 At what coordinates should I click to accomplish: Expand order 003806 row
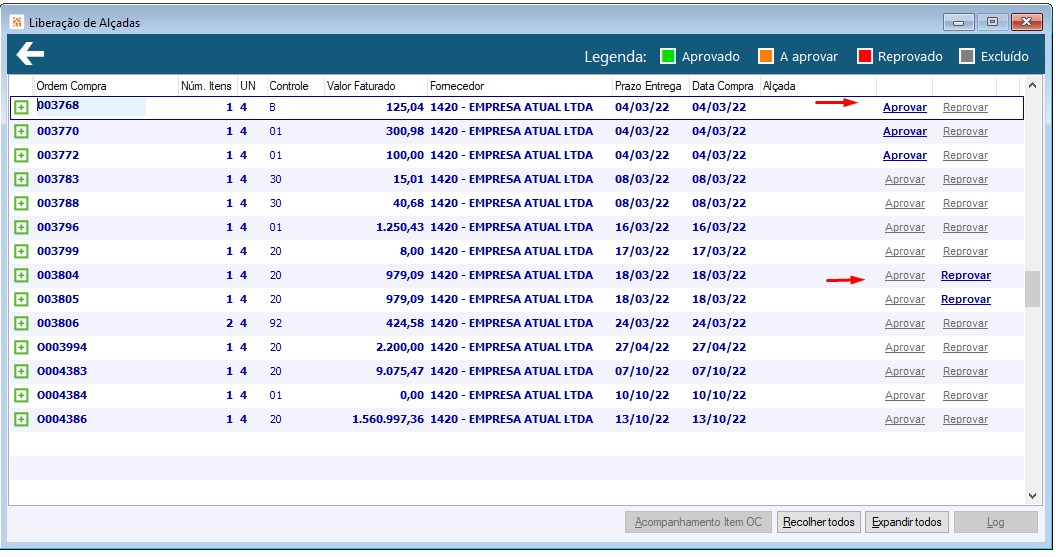[x=21, y=323]
